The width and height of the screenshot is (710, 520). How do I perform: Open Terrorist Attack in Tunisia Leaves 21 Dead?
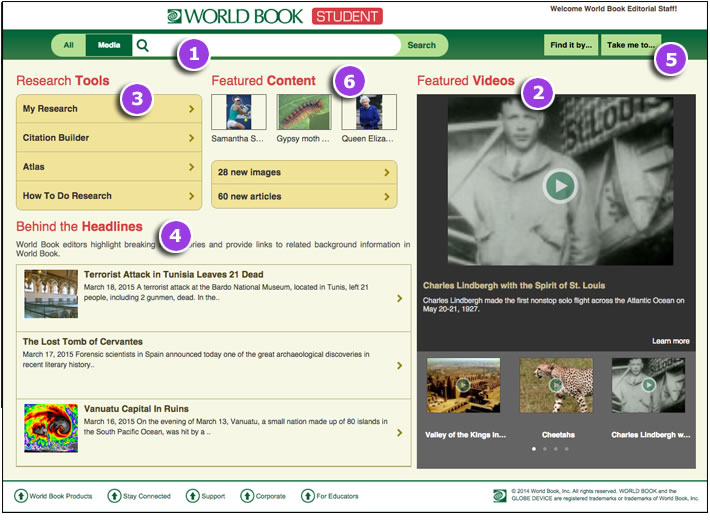173,274
